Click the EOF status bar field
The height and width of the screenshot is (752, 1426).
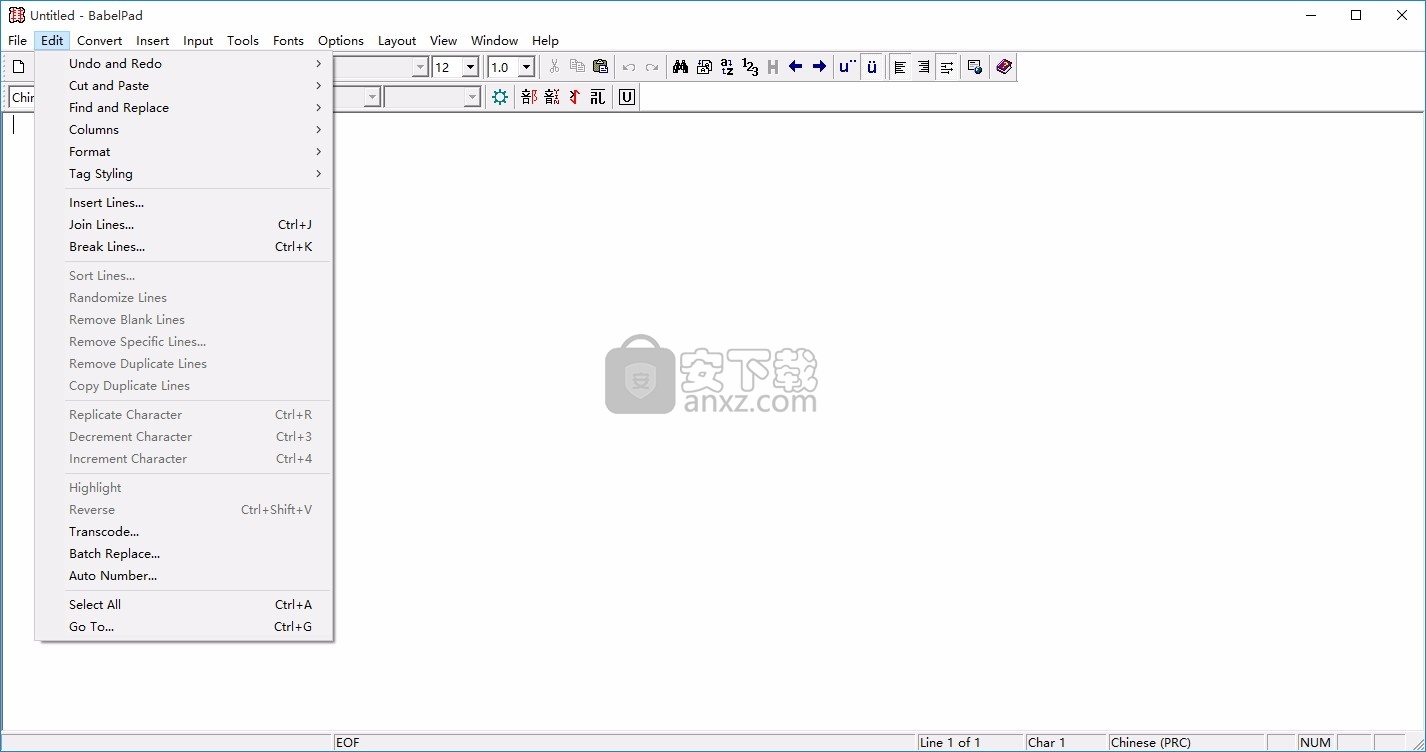625,742
